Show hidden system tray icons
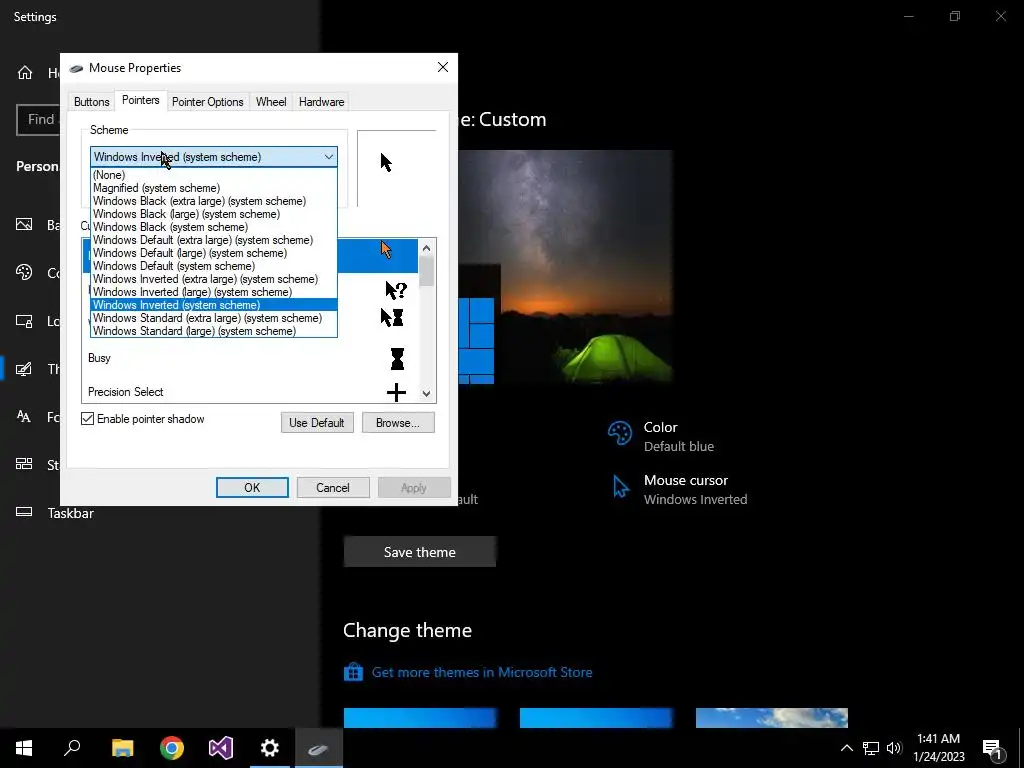The width and height of the screenshot is (1024, 768). click(x=846, y=748)
